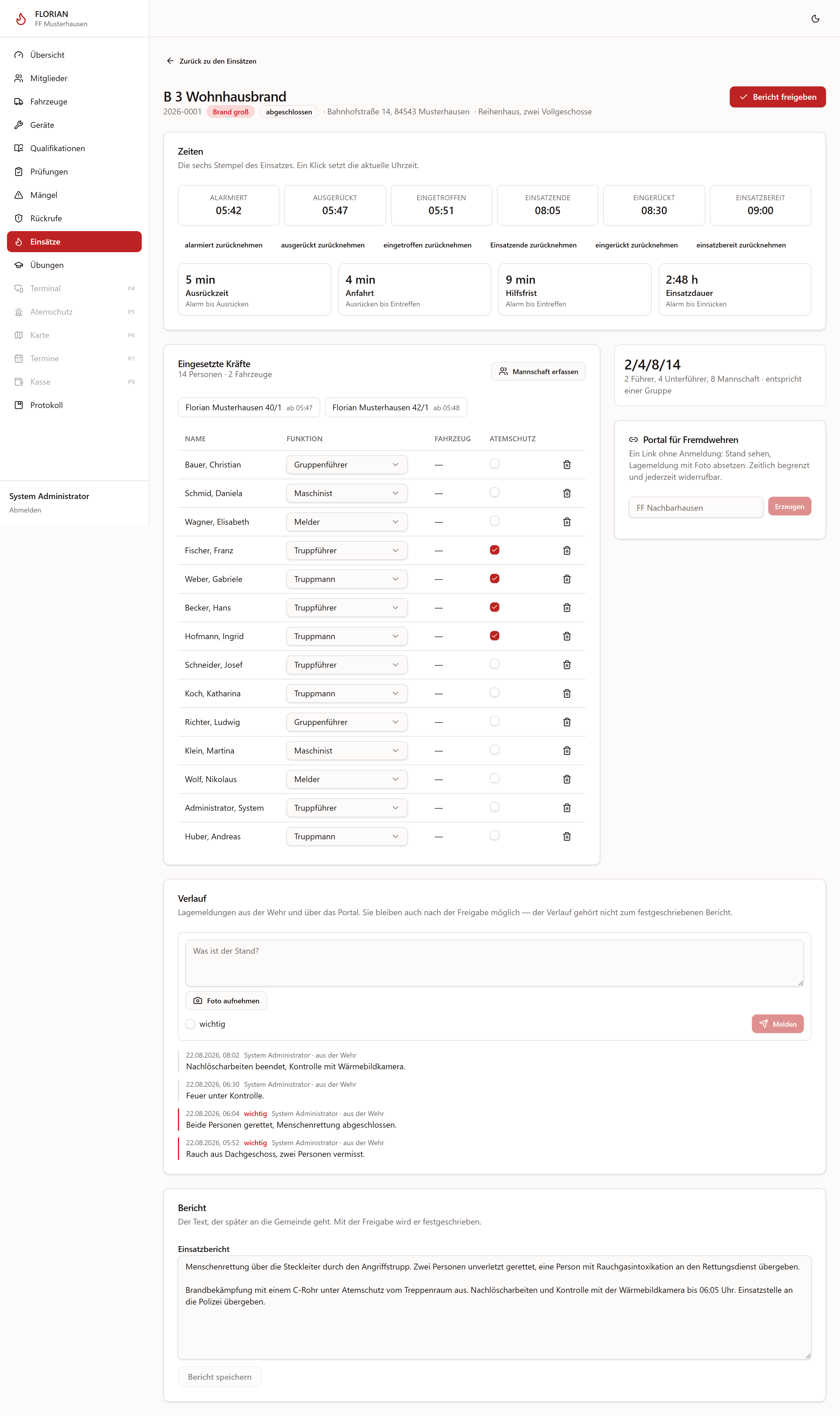Click the 'Was ist der Stand?' text area
This screenshot has width=840, height=1416.
(494, 963)
